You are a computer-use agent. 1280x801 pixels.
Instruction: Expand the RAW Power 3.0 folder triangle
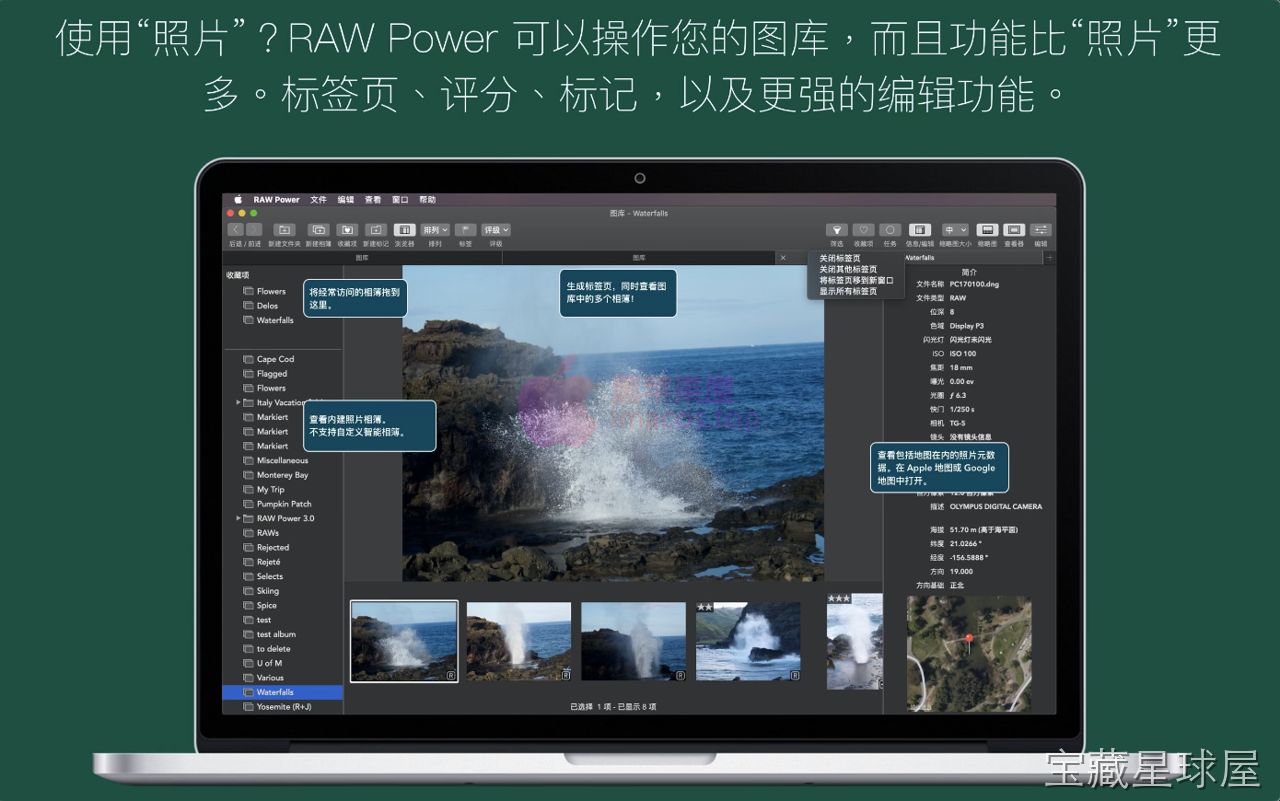(238, 519)
